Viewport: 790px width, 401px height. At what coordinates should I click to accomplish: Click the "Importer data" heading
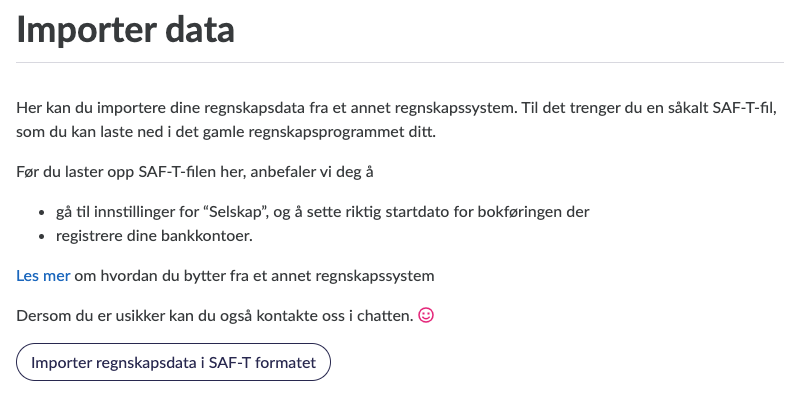pos(126,31)
